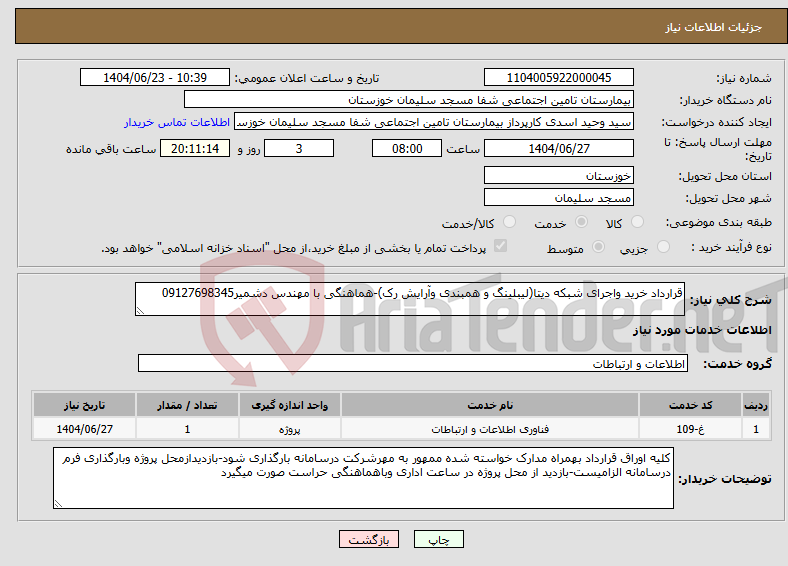The image size is (788, 566).
Task: Click the row number cell in the service row
Action: (x=756, y=429)
